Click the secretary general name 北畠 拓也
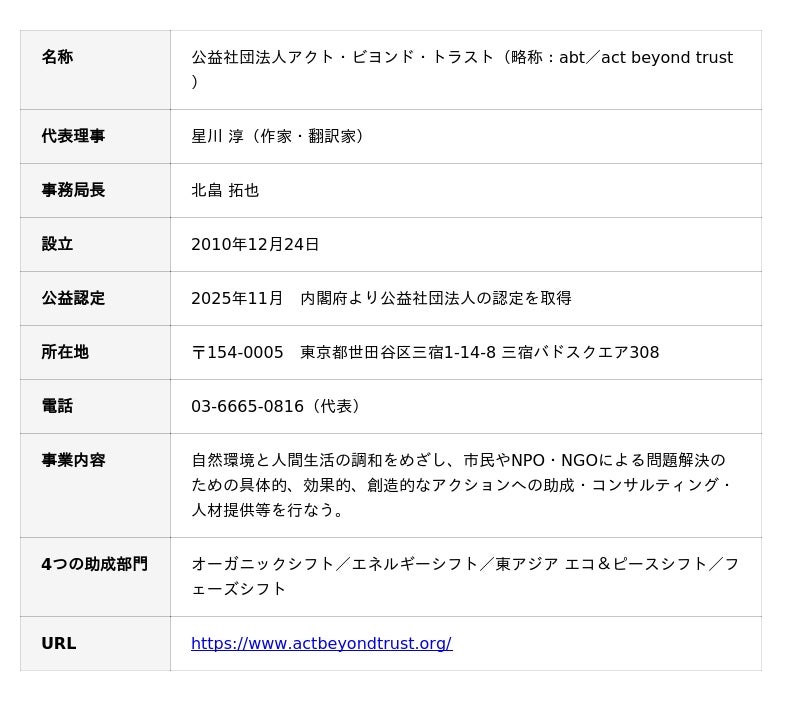The height and width of the screenshot is (701, 800). 225,190
